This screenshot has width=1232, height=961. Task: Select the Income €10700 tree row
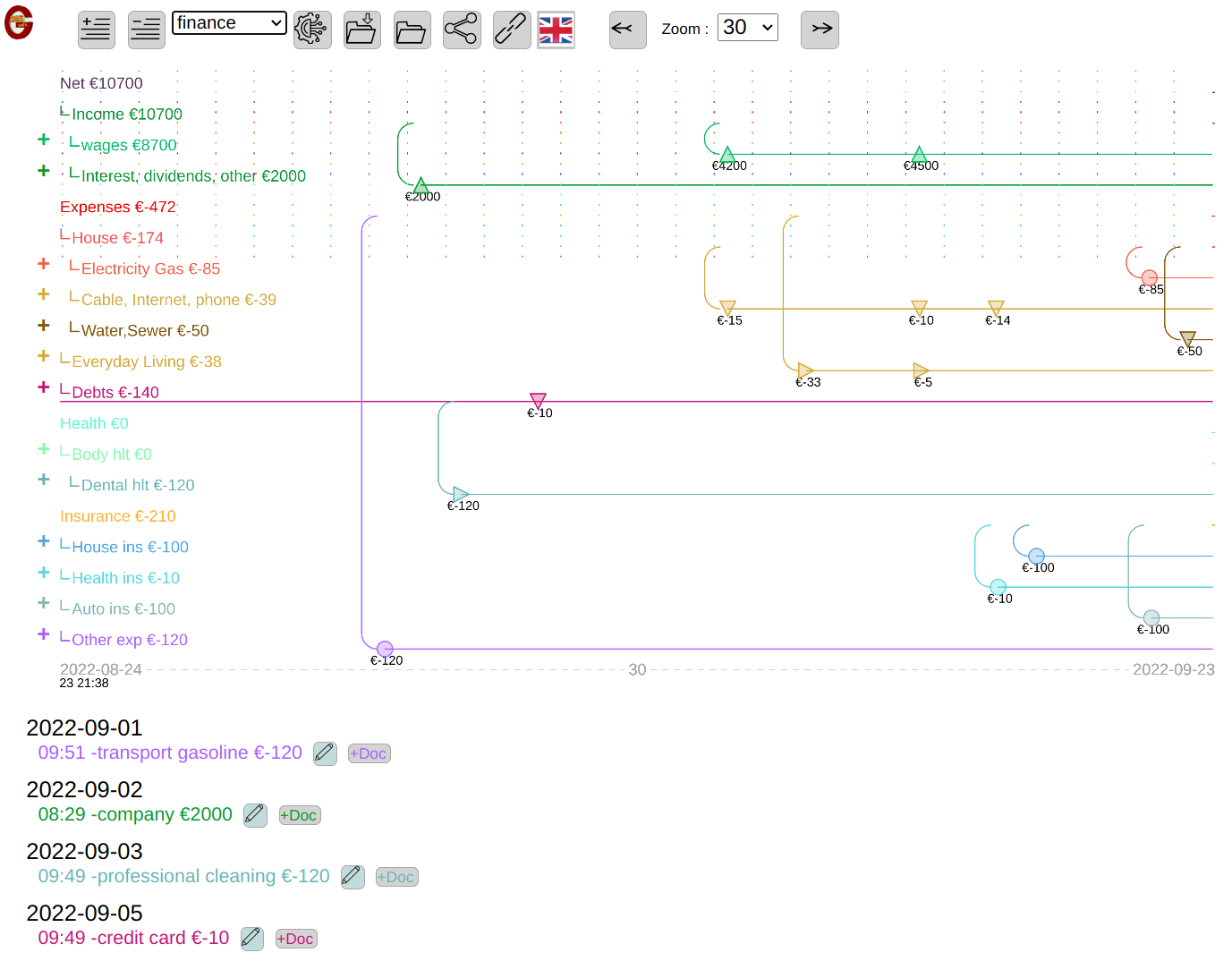[x=121, y=115]
